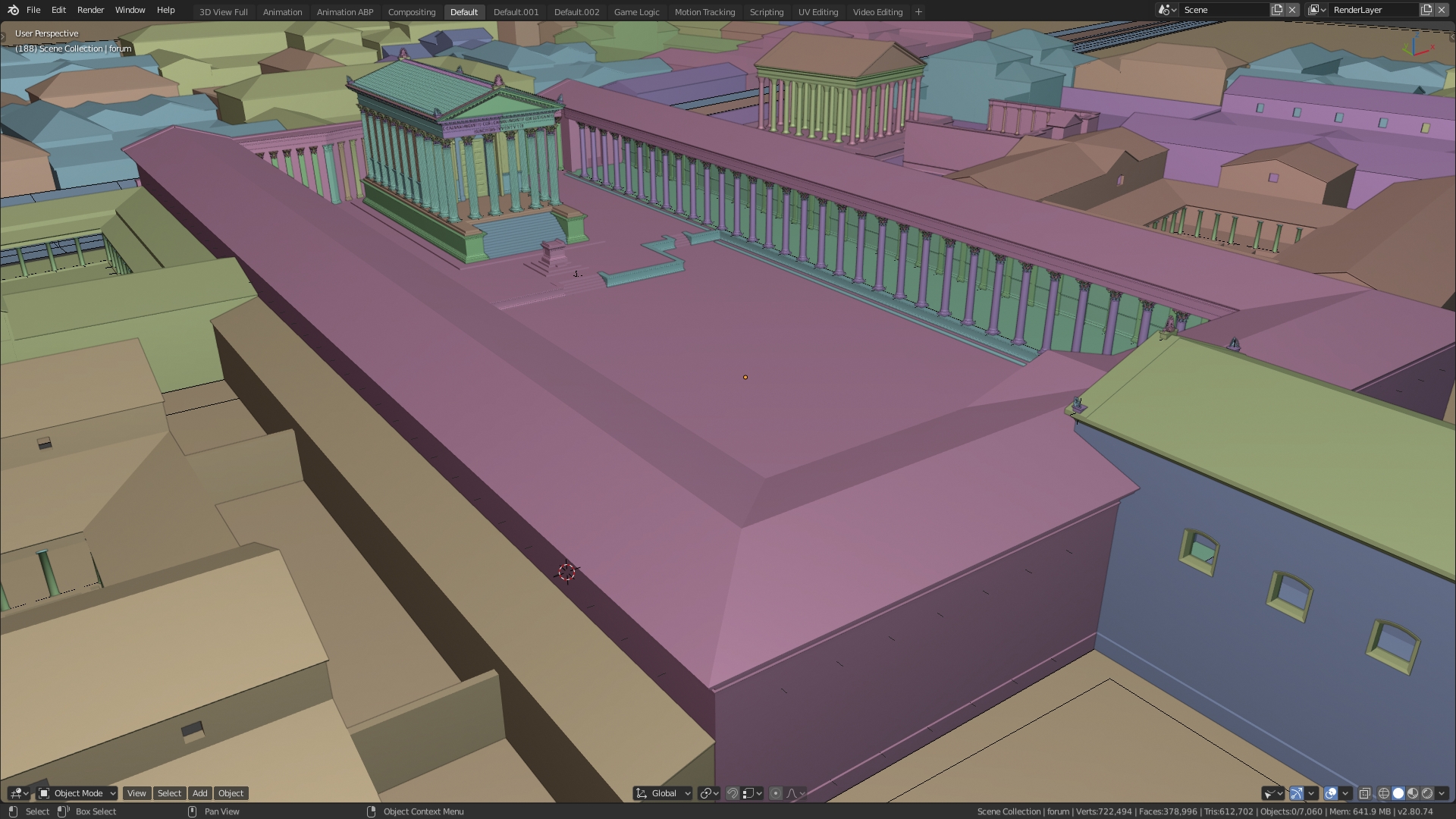Viewport: 1456px width, 819px height.
Task: Expand shading options dropdown arrow
Action: (1442, 793)
